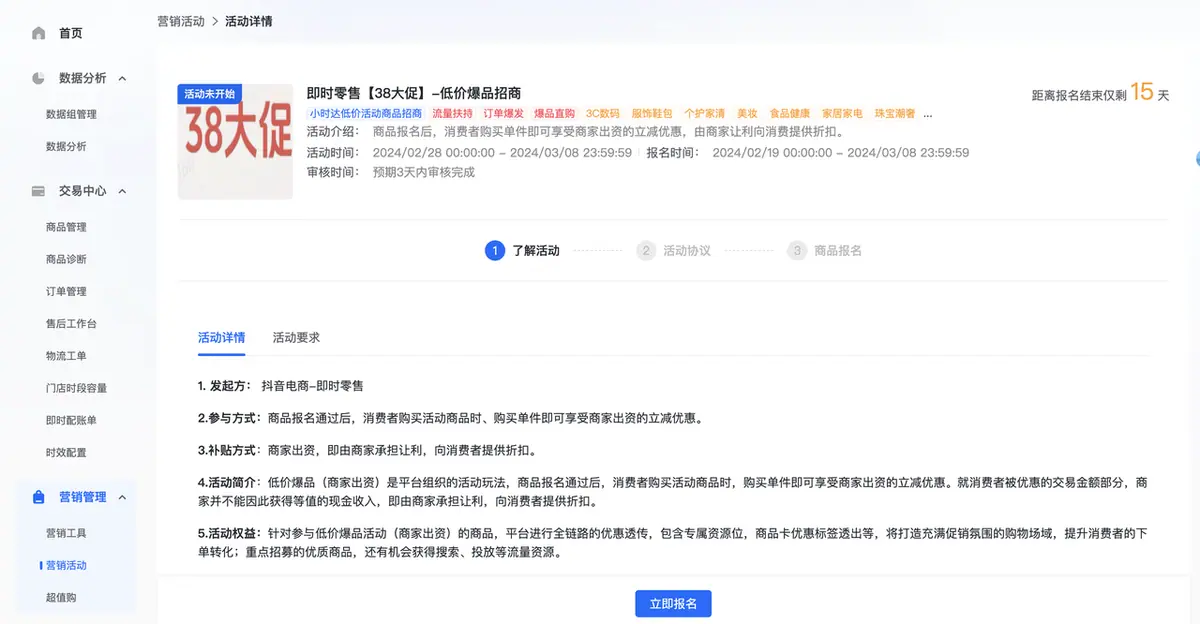Click the 3.补贴方式 paragraph
Image resolution: width=1200 pixels, height=624 pixels.
[x=369, y=449]
